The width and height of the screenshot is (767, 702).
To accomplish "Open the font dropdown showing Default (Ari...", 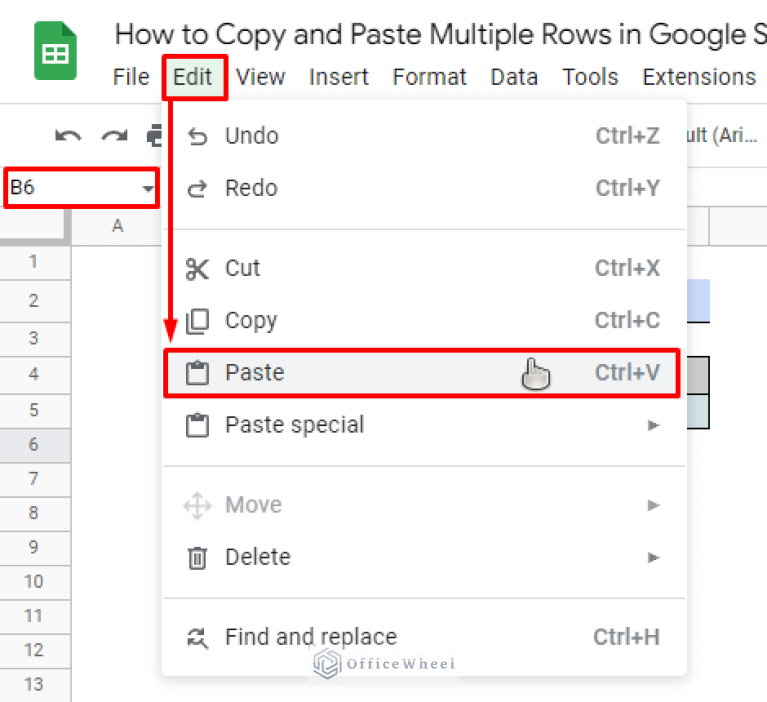I will point(723,136).
